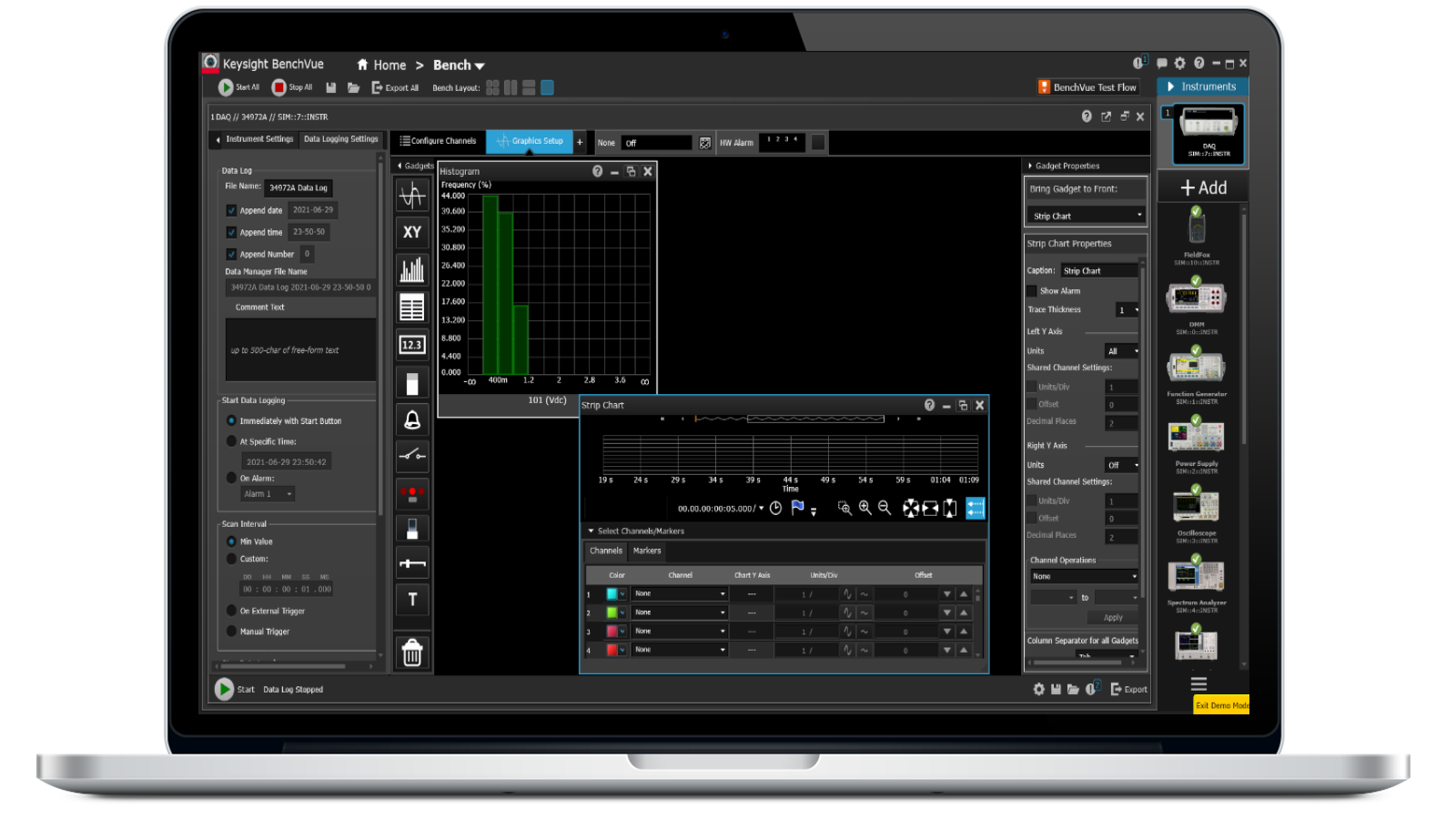This screenshot has height=819, width=1456.
Task: Enable the Show Alarm checkbox
Action: pyautogui.click(x=1032, y=291)
